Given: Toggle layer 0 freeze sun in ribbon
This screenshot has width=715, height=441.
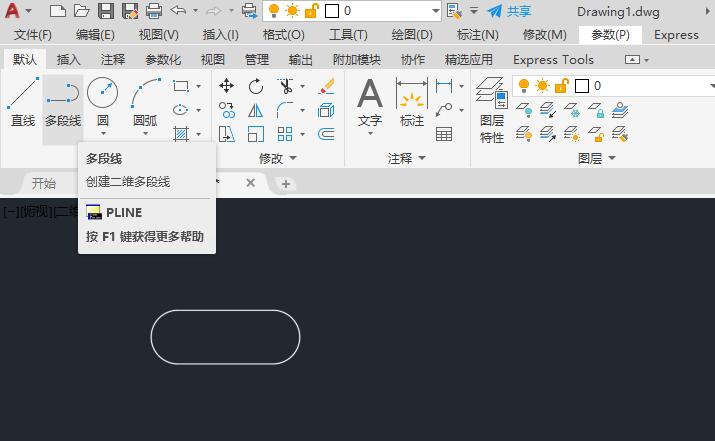Looking at the screenshot, I should pos(542,85).
